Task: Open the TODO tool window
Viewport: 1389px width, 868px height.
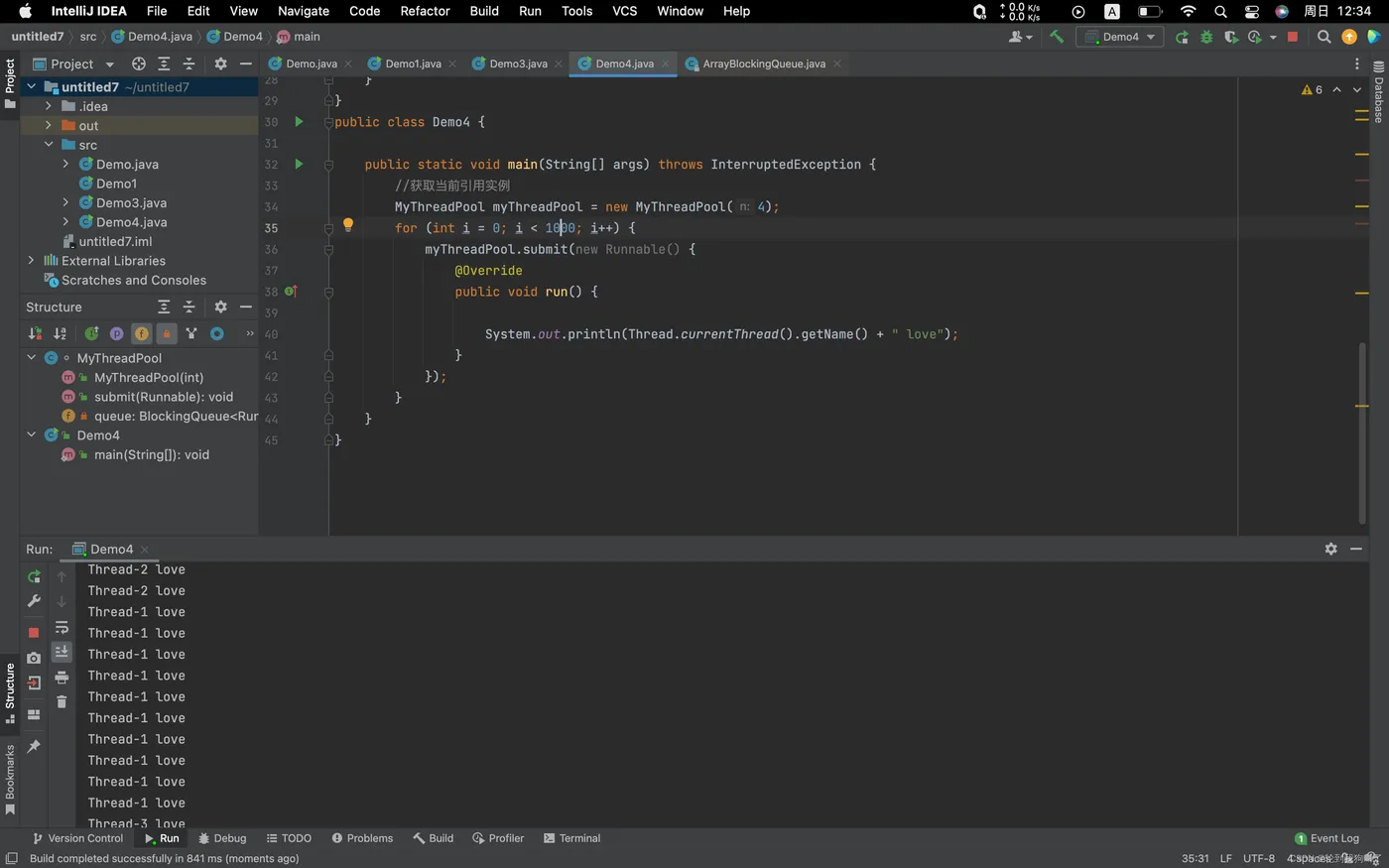Action: tap(288, 838)
